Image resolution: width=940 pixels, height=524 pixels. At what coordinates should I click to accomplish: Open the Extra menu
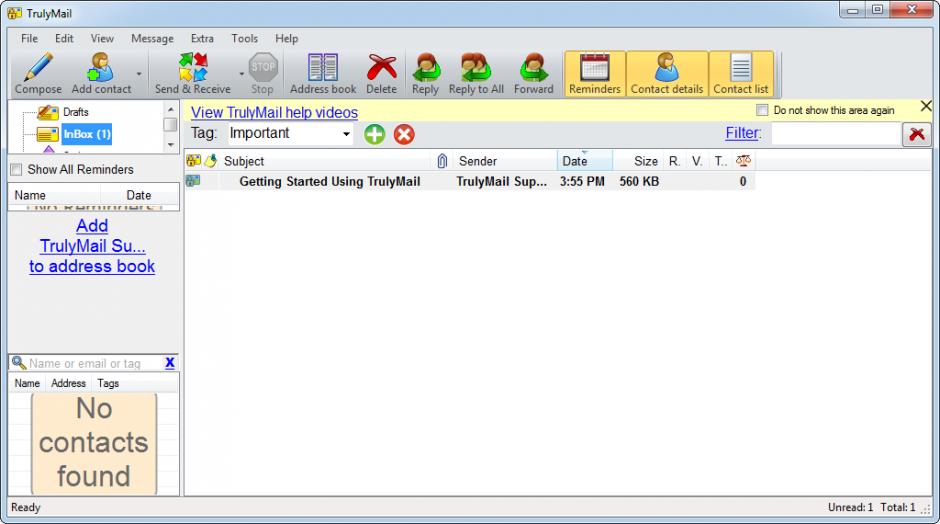click(x=202, y=38)
